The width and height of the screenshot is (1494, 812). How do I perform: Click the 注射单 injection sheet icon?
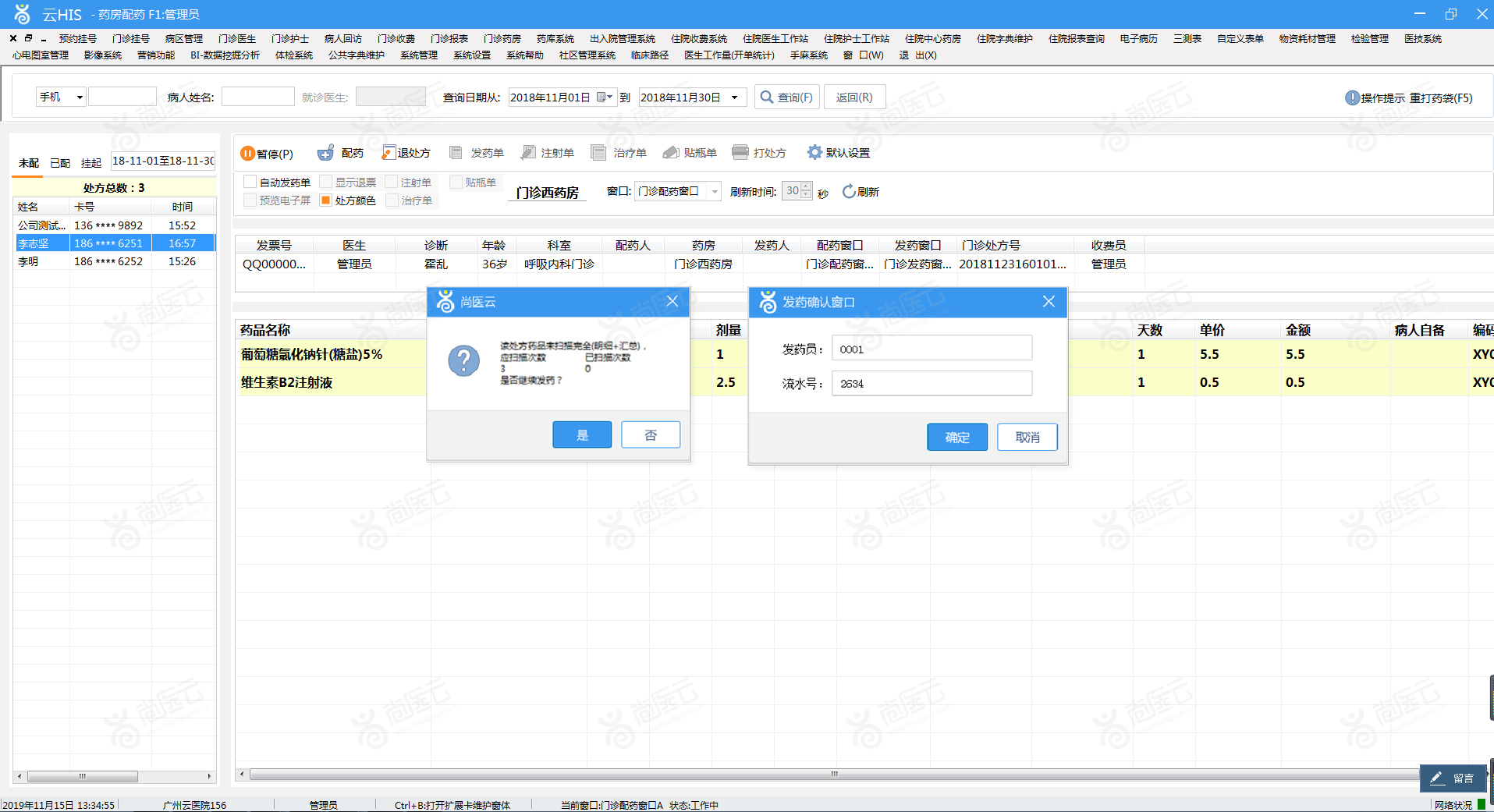pyautogui.click(x=528, y=153)
